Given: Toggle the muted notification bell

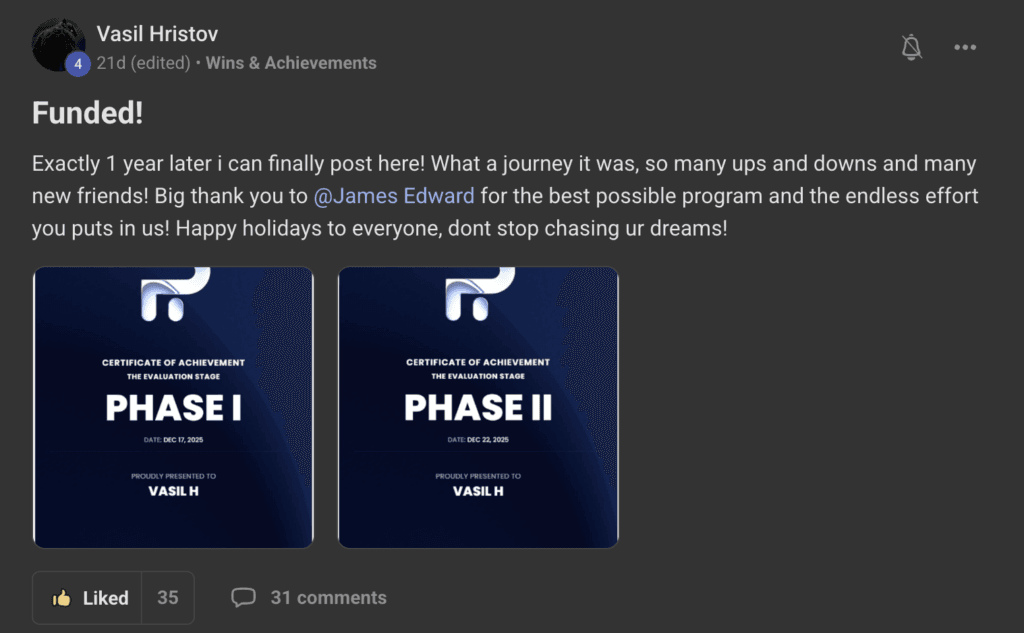Looking at the screenshot, I should tap(911, 47).
